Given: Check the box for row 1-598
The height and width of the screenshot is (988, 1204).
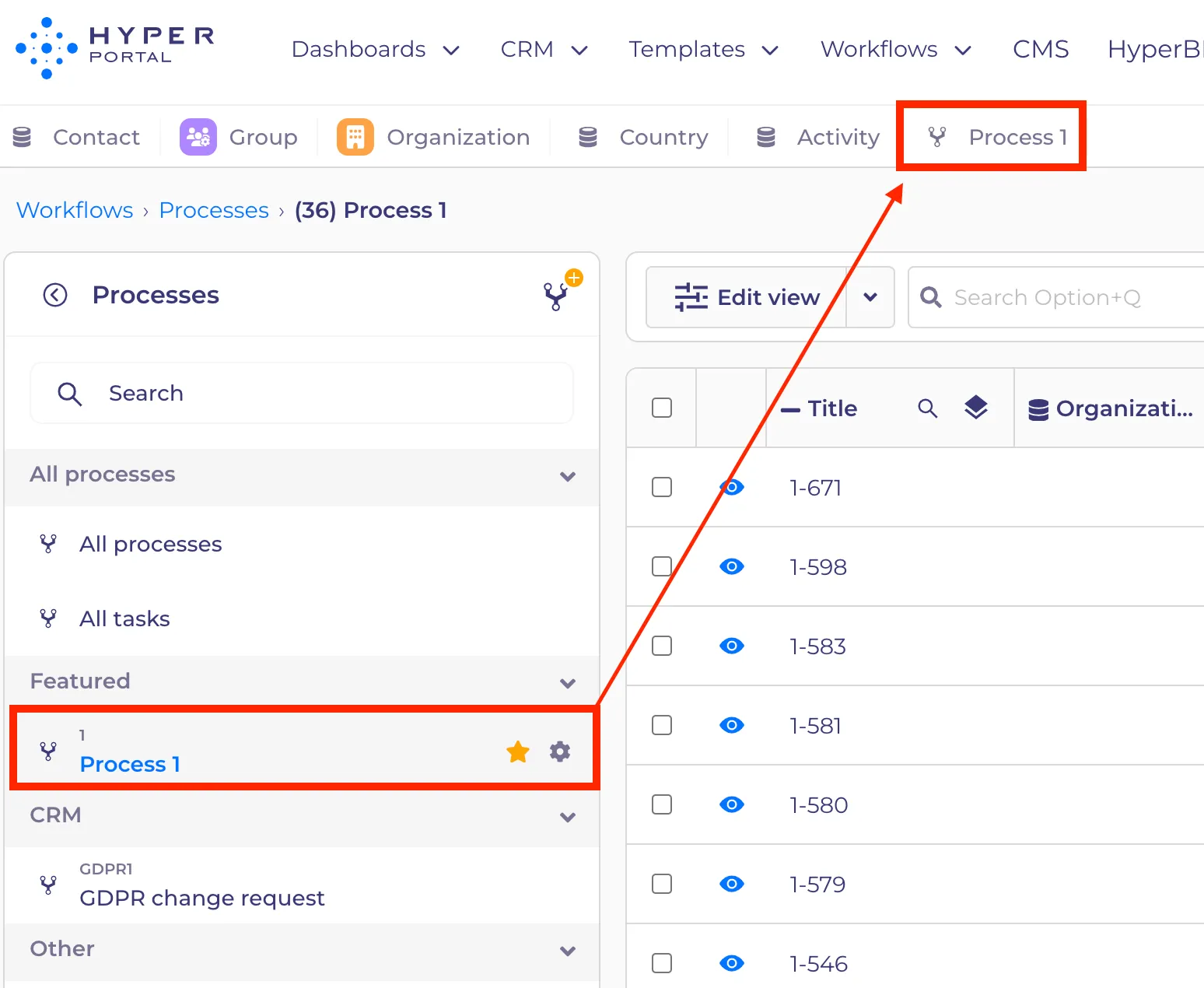Looking at the screenshot, I should point(662,566).
